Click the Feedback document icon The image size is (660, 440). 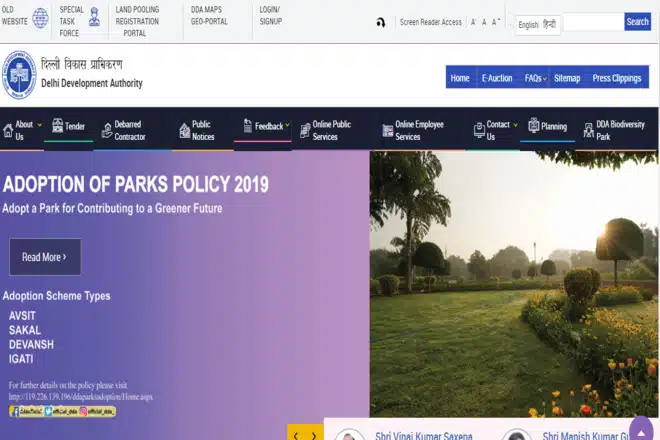(x=248, y=125)
